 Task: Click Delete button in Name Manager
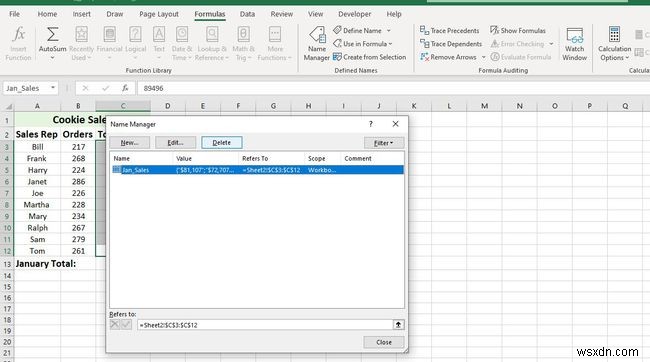point(222,143)
